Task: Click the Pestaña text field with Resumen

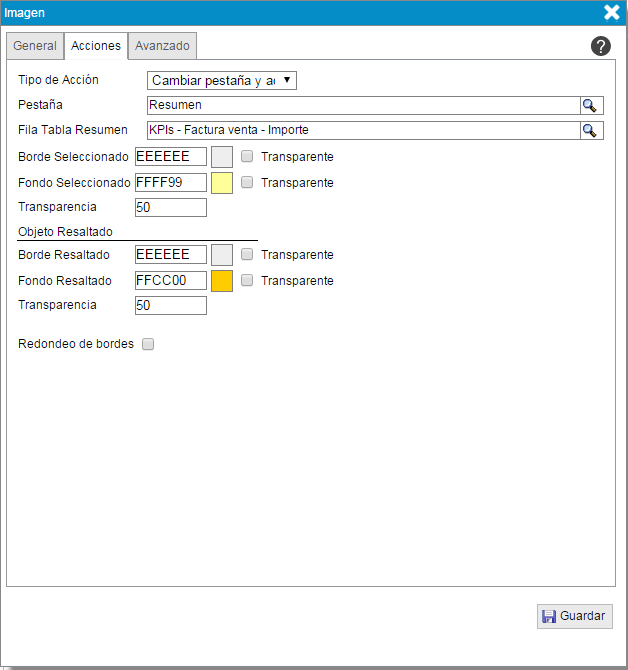Action: pyautogui.click(x=362, y=105)
